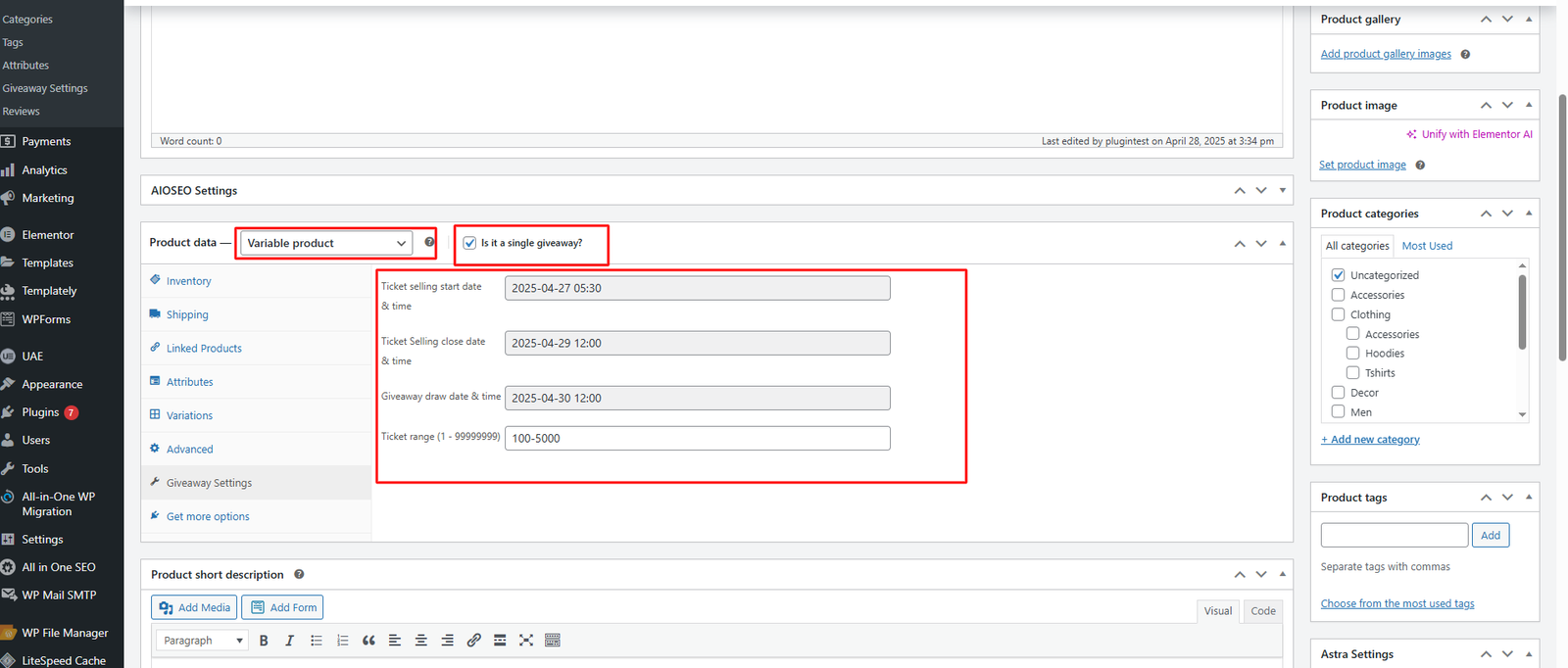Viewport: 1568px width, 668px height.
Task: Click the Add Media button
Action: 194,607
